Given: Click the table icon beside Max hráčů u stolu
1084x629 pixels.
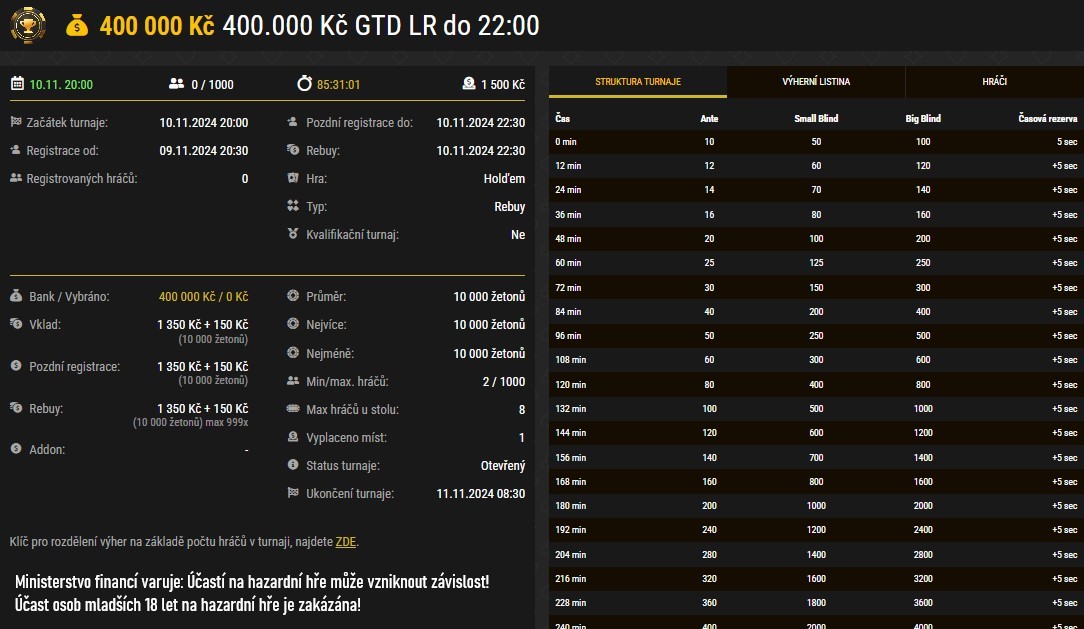Looking at the screenshot, I should pyautogui.click(x=291, y=408).
